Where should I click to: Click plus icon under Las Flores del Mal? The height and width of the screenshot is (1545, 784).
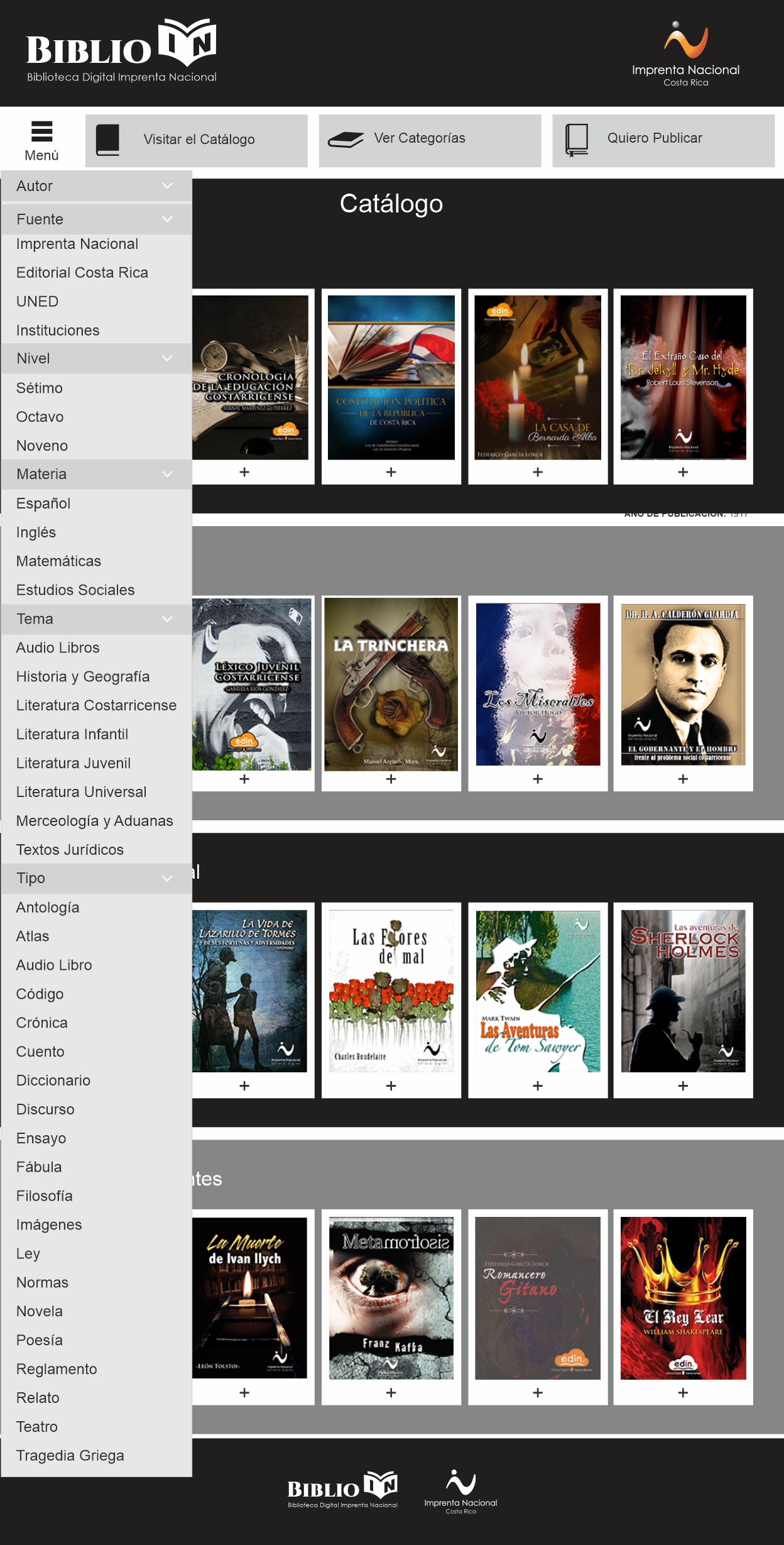coord(391,1086)
